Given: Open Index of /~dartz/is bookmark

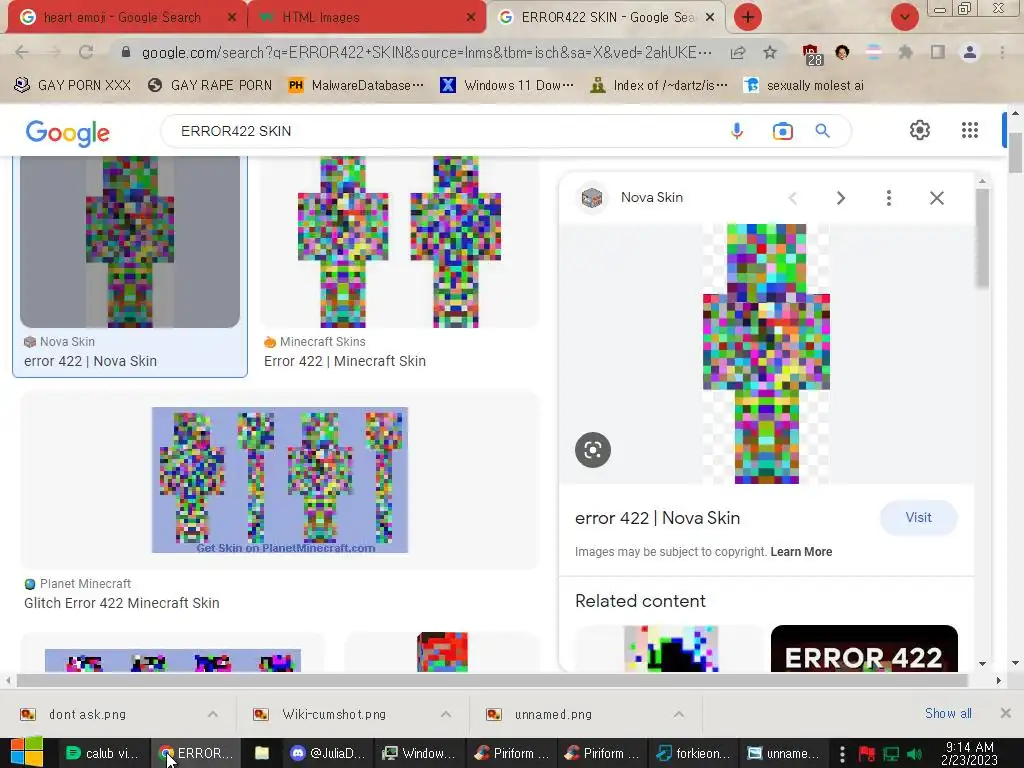Looking at the screenshot, I should (658, 86).
